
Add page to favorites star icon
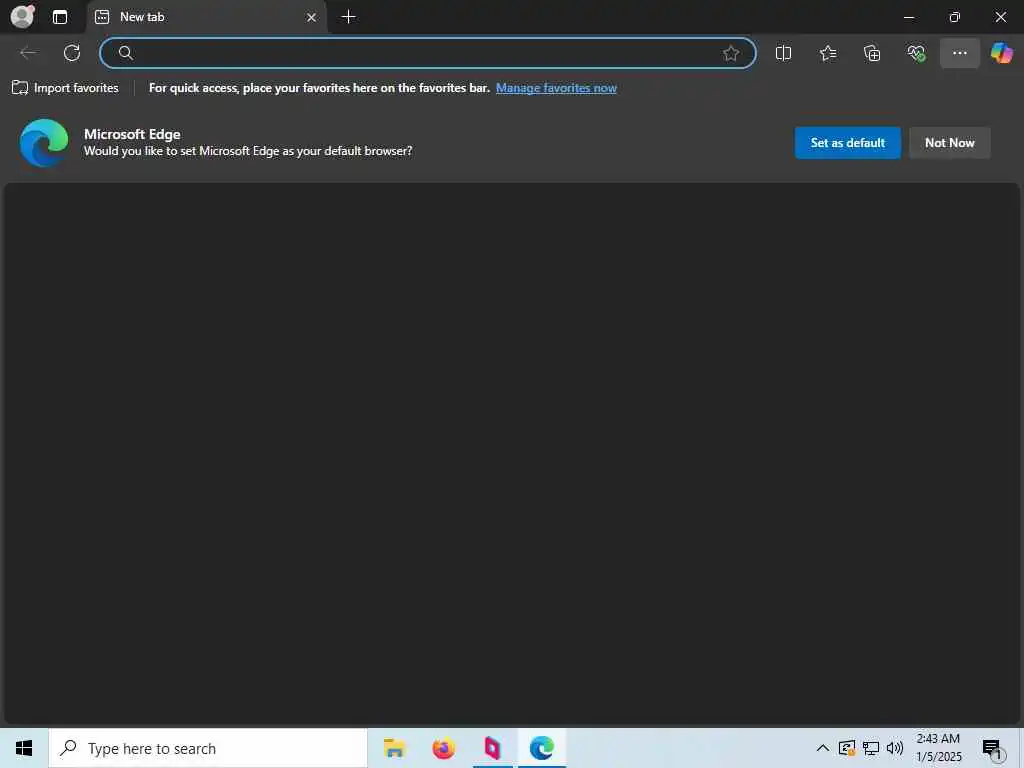point(731,53)
